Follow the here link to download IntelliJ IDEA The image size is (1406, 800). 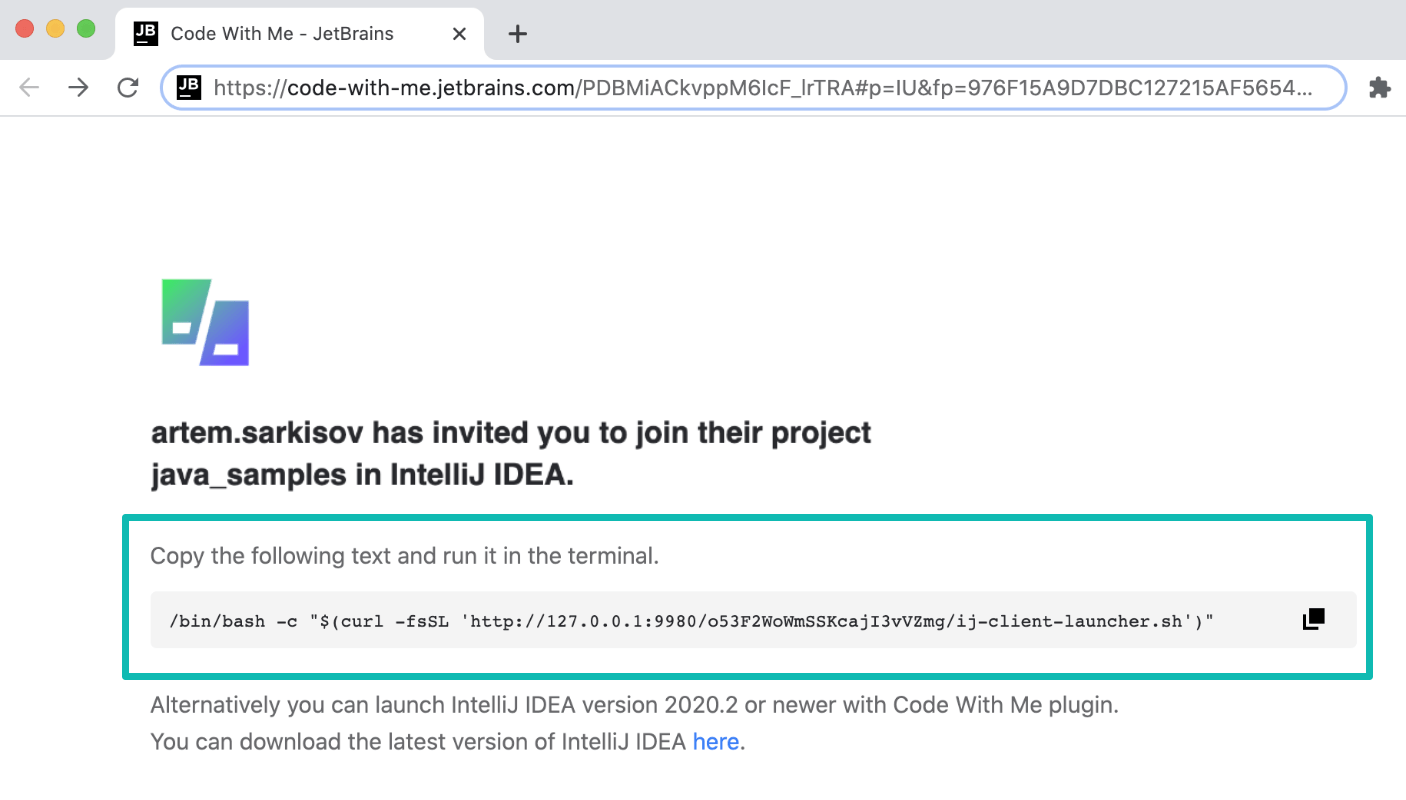(716, 741)
